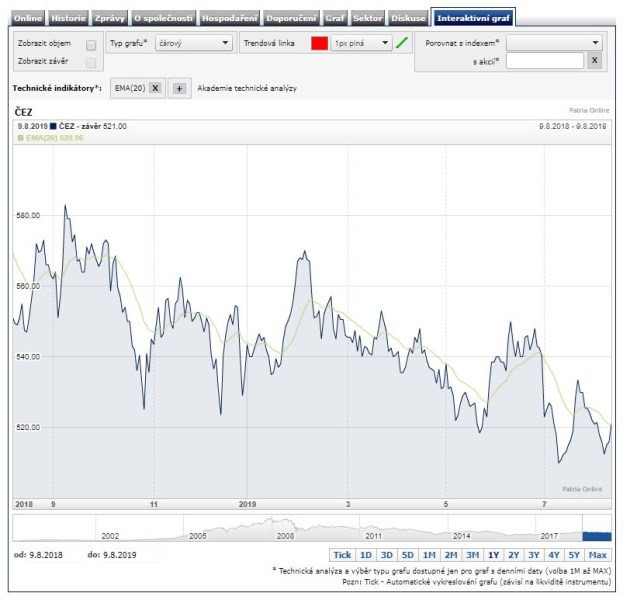Set chart range to 1M
The height and width of the screenshot is (600, 630).
[x=428, y=555]
